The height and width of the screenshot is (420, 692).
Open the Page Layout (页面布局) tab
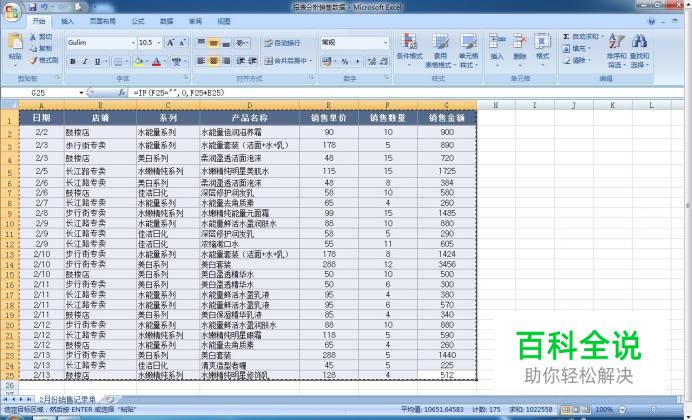pyautogui.click(x=102, y=21)
